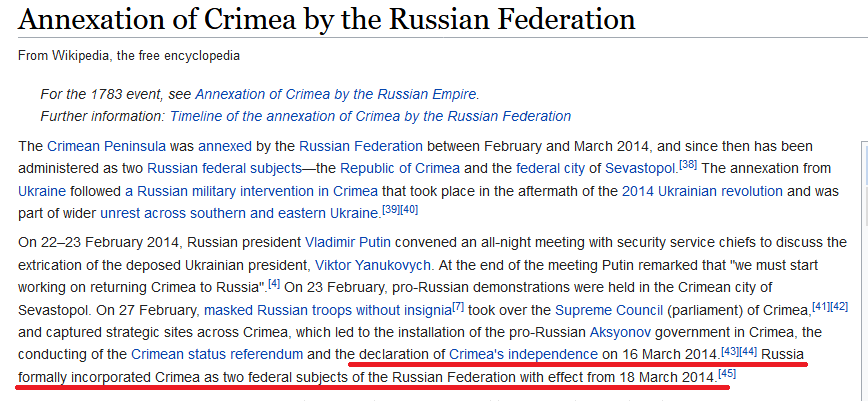This screenshot has width=868, height=401.
Task: Follow the Crimean Peninsula link
Action: point(98,146)
